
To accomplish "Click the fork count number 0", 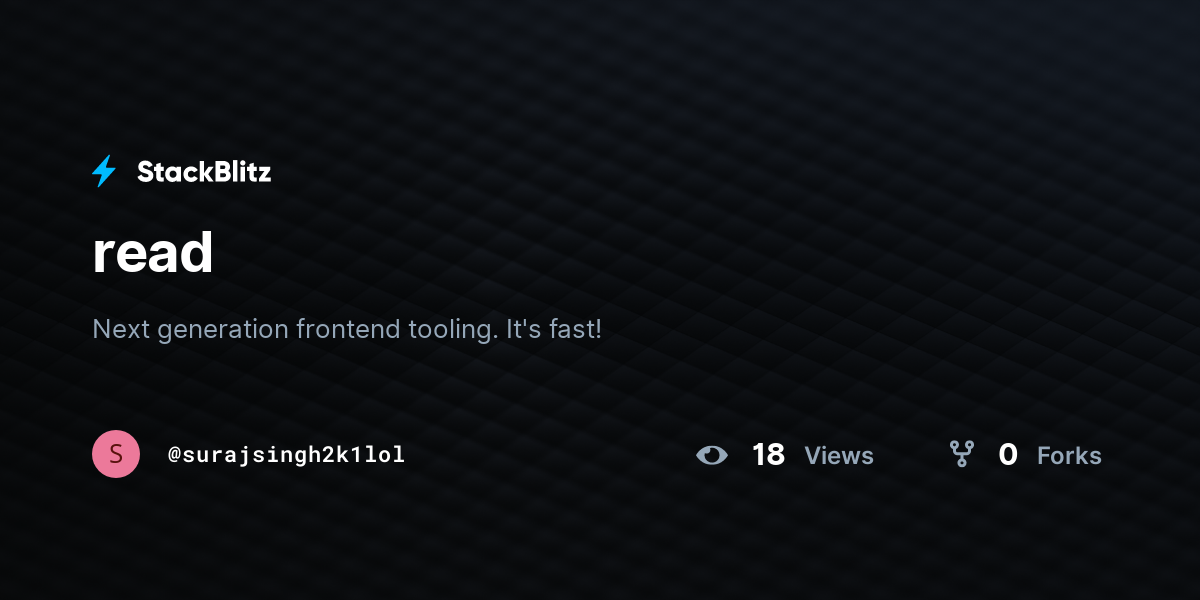I will tap(1008, 455).
